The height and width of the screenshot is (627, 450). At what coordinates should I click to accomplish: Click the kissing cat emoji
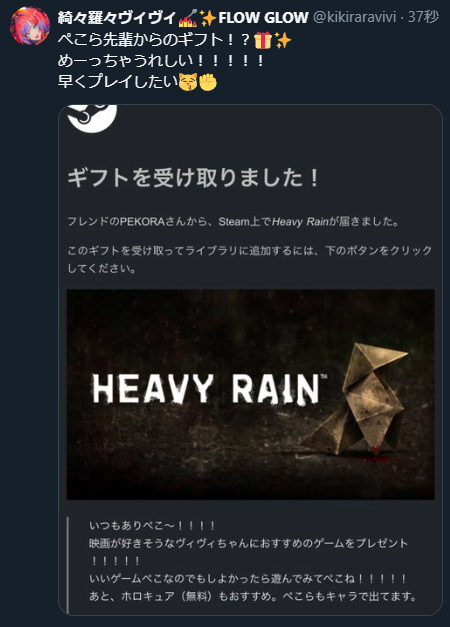188,82
